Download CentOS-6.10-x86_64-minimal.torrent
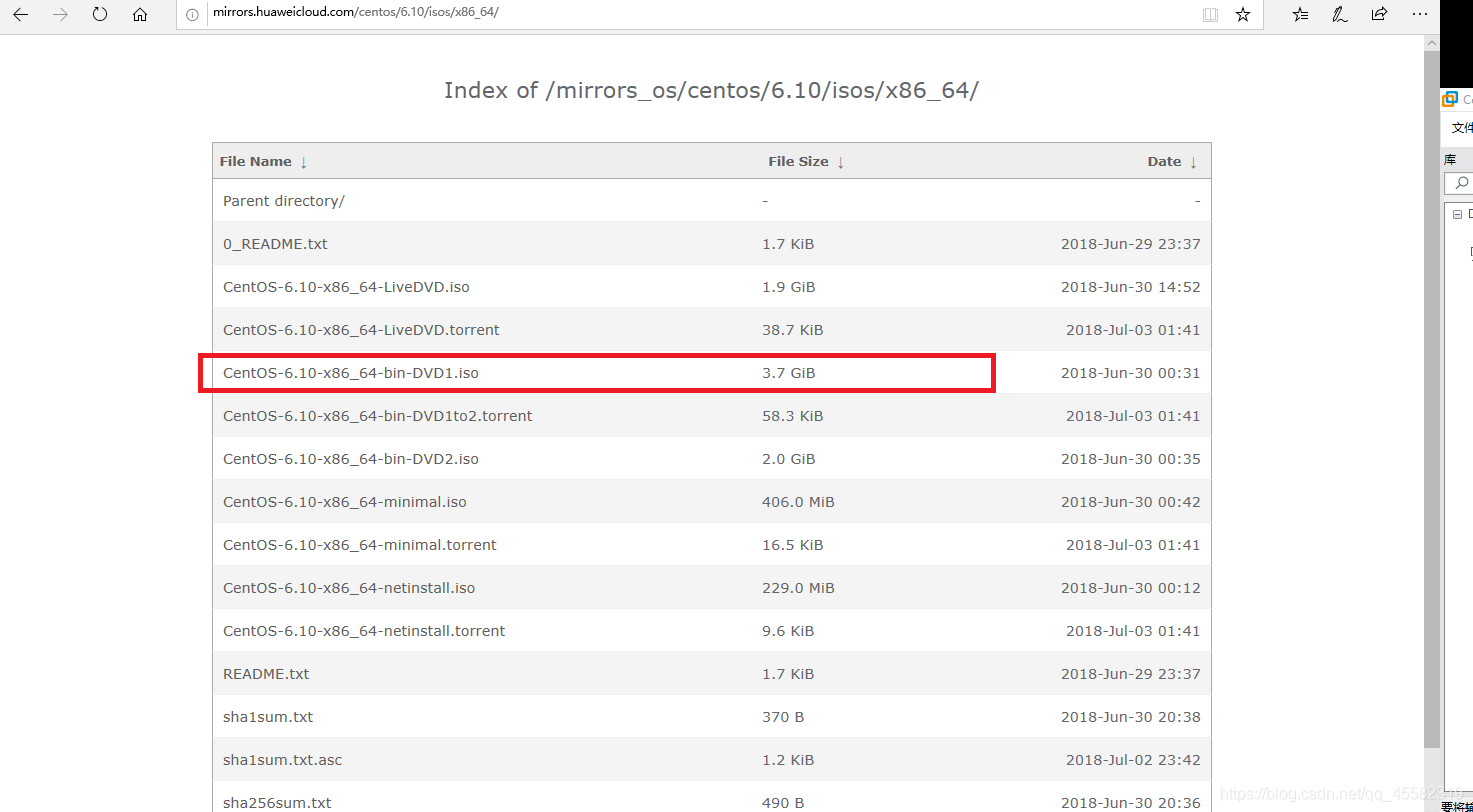The width and height of the screenshot is (1473, 812). pos(360,545)
